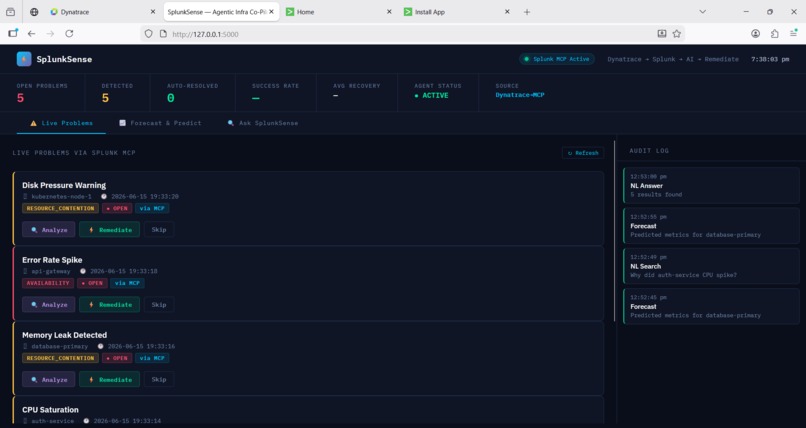Image resolution: width=806 pixels, height=428 pixels.
Task: Click api-gateway service label
Action: coord(51,271)
